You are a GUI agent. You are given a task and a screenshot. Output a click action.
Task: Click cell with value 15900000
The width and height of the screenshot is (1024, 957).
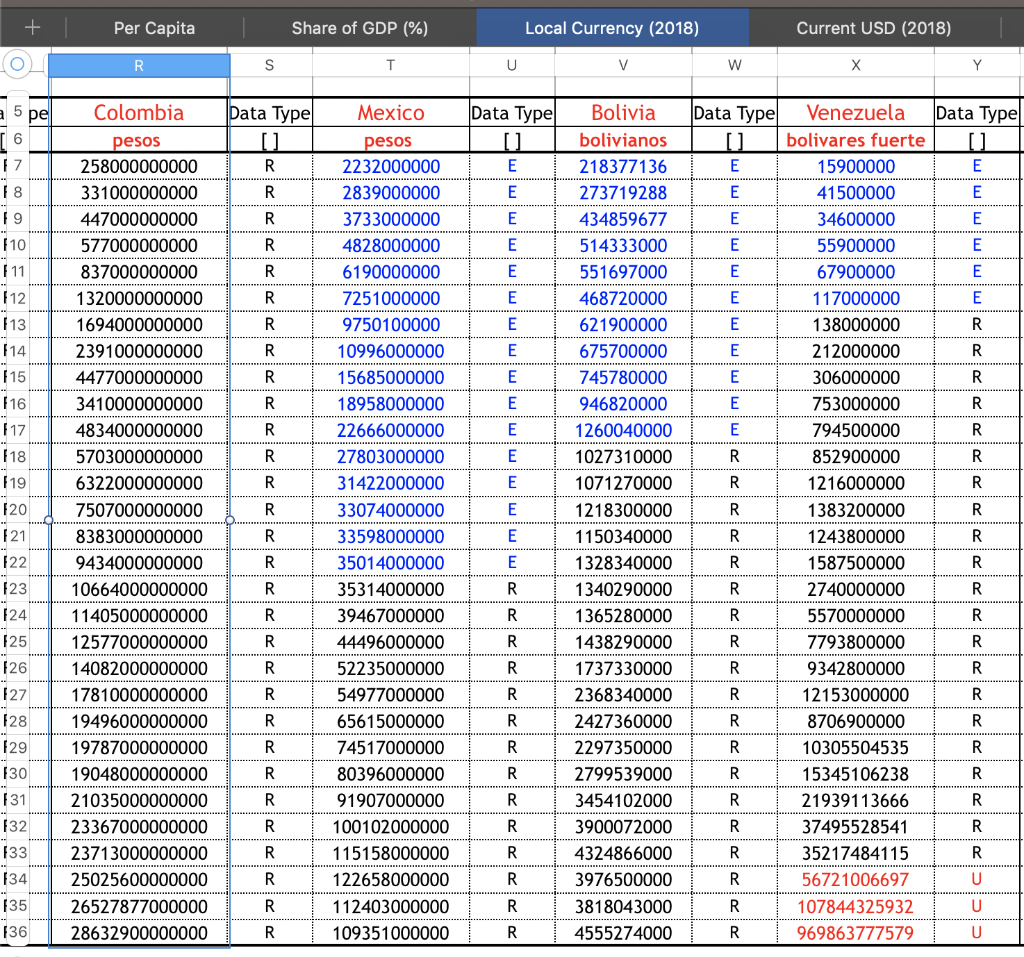(x=856, y=167)
